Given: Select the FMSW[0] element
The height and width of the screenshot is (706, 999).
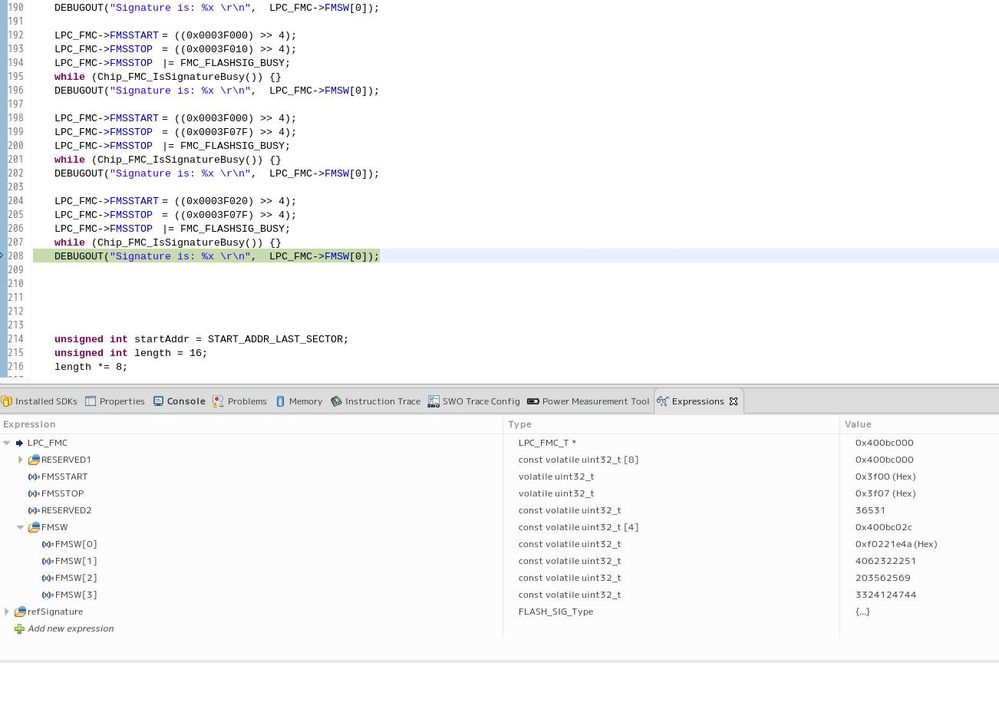Looking at the screenshot, I should (500, 544).
